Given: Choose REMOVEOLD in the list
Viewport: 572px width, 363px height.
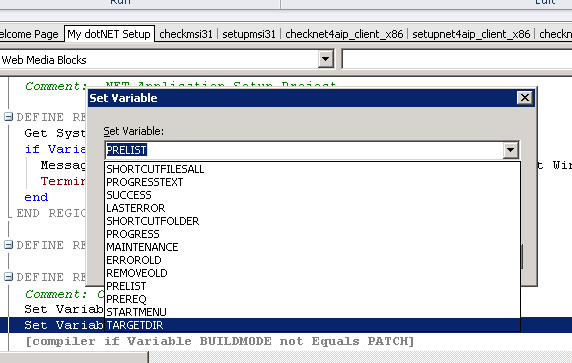Looking at the screenshot, I should pyautogui.click(x=312, y=273).
